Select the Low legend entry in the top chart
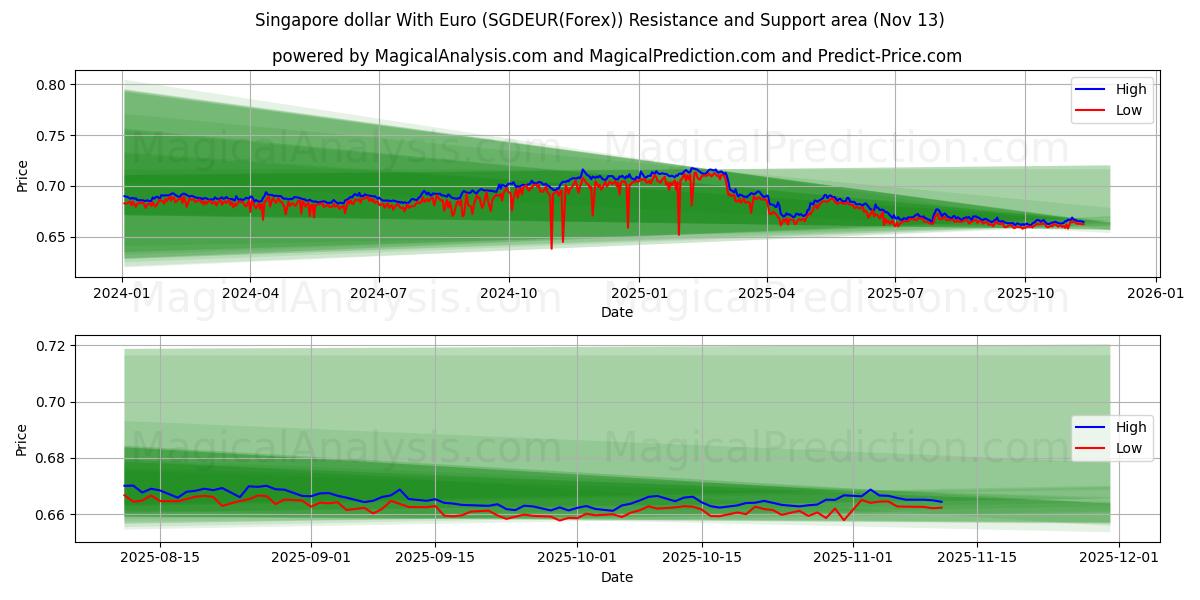This screenshot has height=600, width=1200. pos(1127,109)
